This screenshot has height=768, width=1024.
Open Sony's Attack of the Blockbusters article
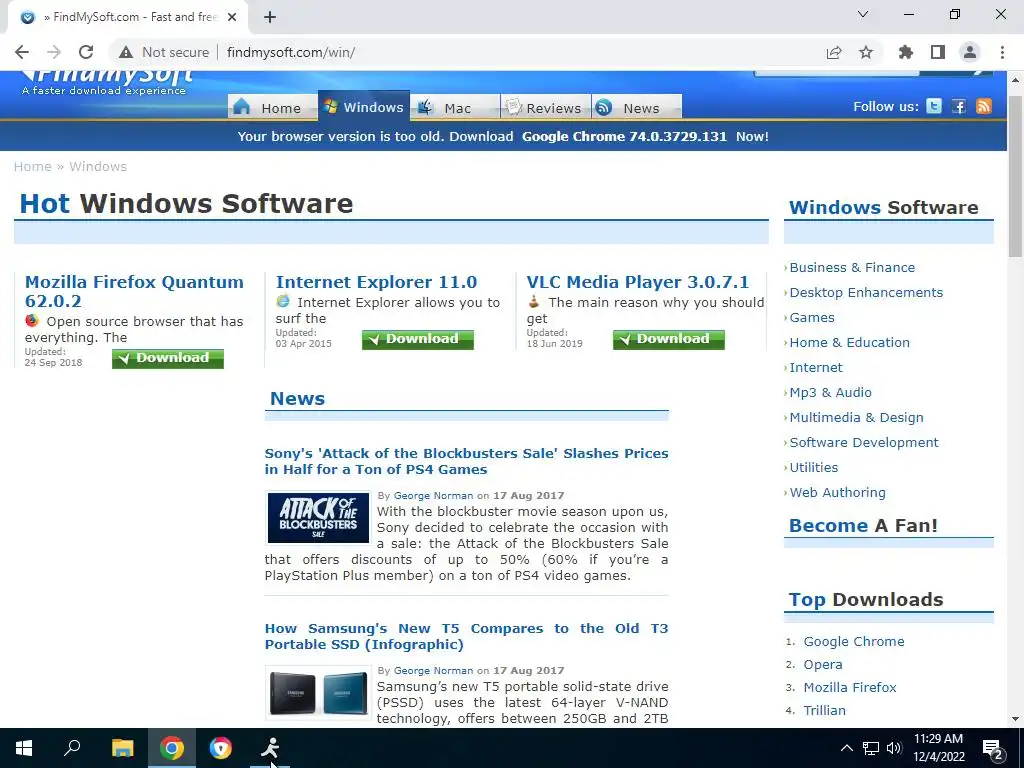point(466,461)
